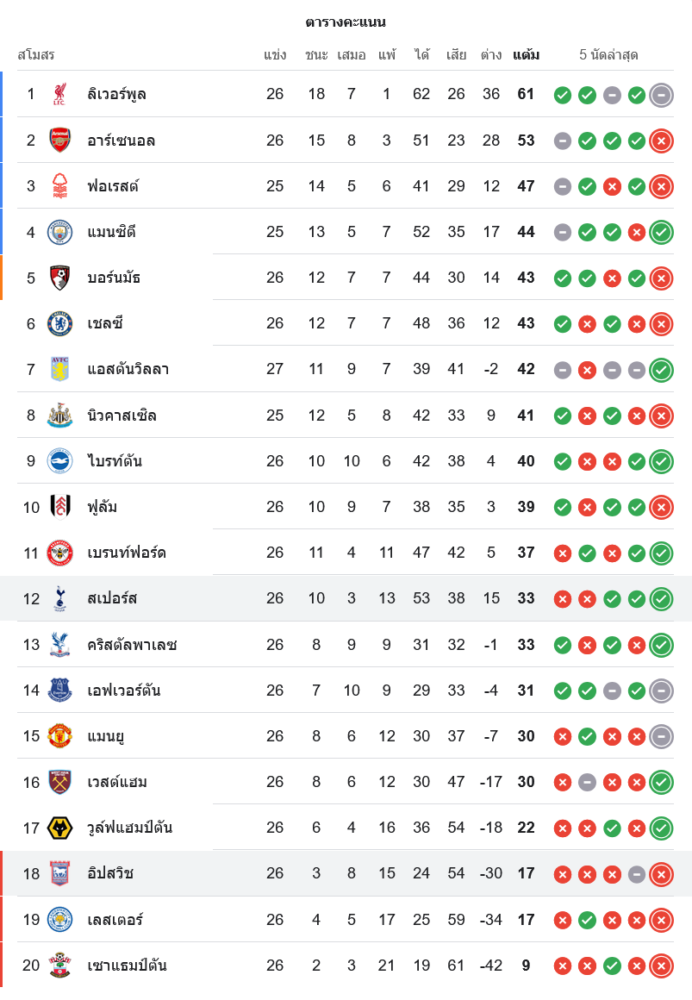Click the Tottenham Spurs crest
The height and width of the screenshot is (1000, 692).
(60, 599)
